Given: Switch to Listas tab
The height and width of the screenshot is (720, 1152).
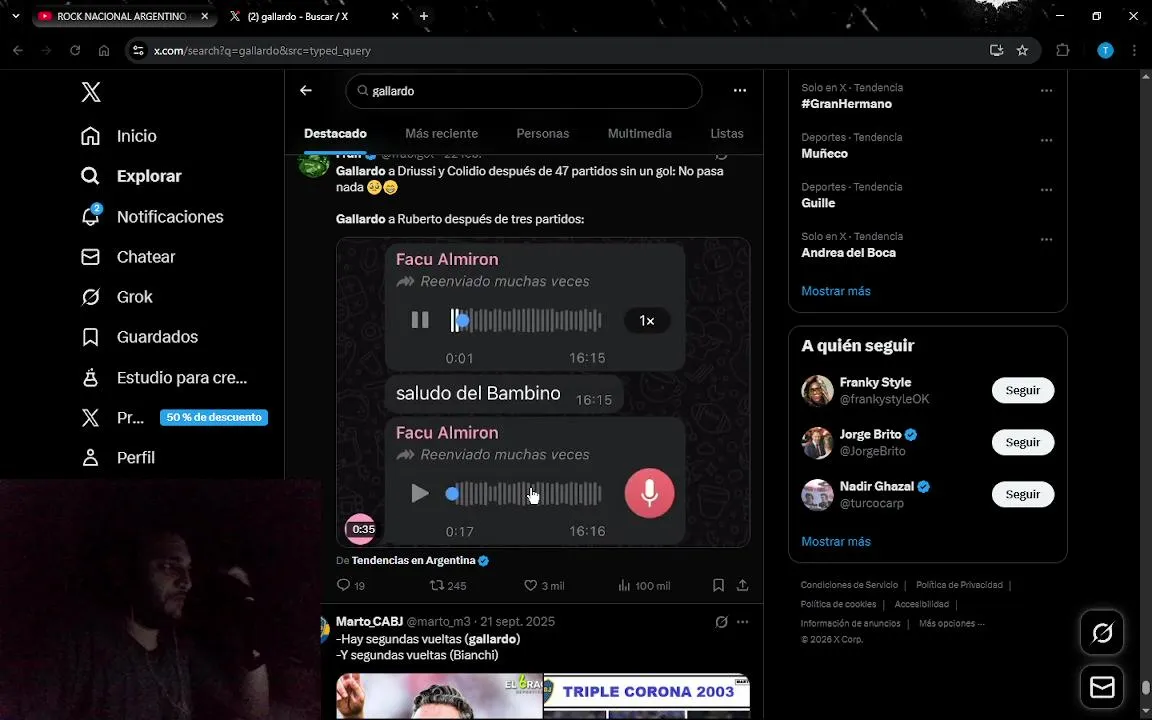Looking at the screenshot, I should click(x=727, y=134).
